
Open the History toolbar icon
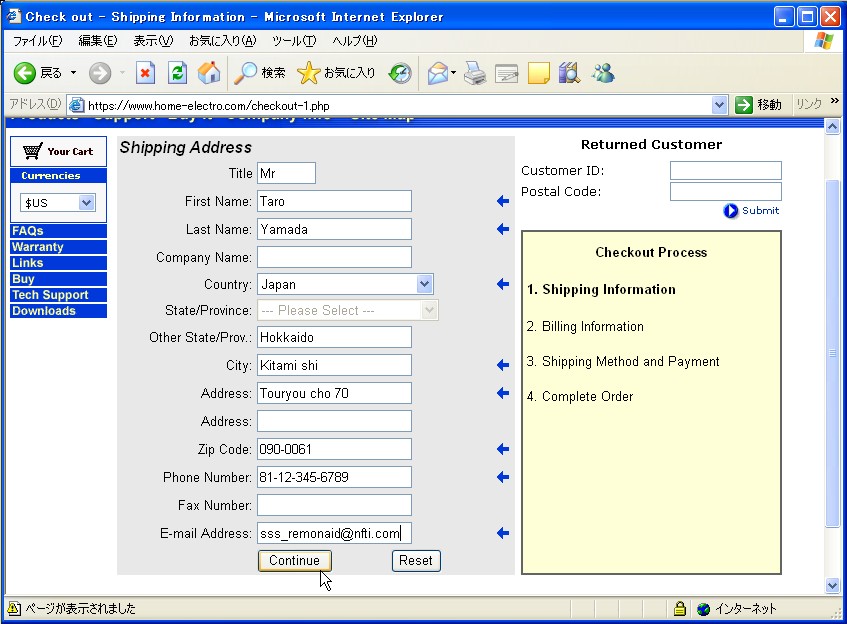coord(400,73)
